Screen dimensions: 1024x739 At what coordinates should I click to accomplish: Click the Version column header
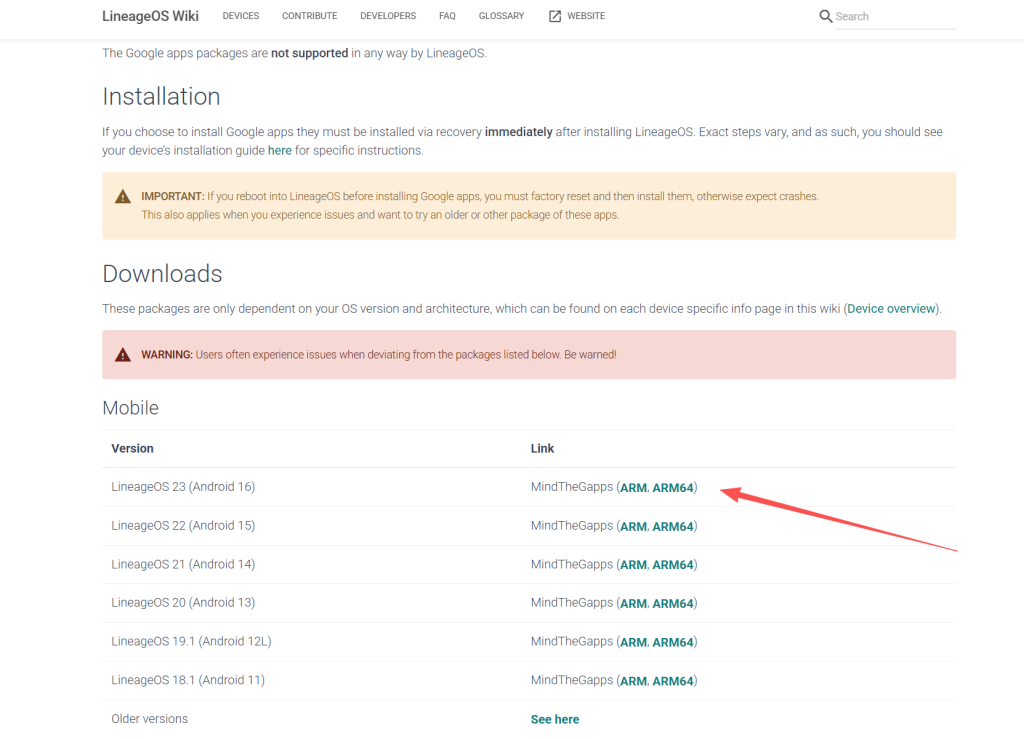(133, 448)
